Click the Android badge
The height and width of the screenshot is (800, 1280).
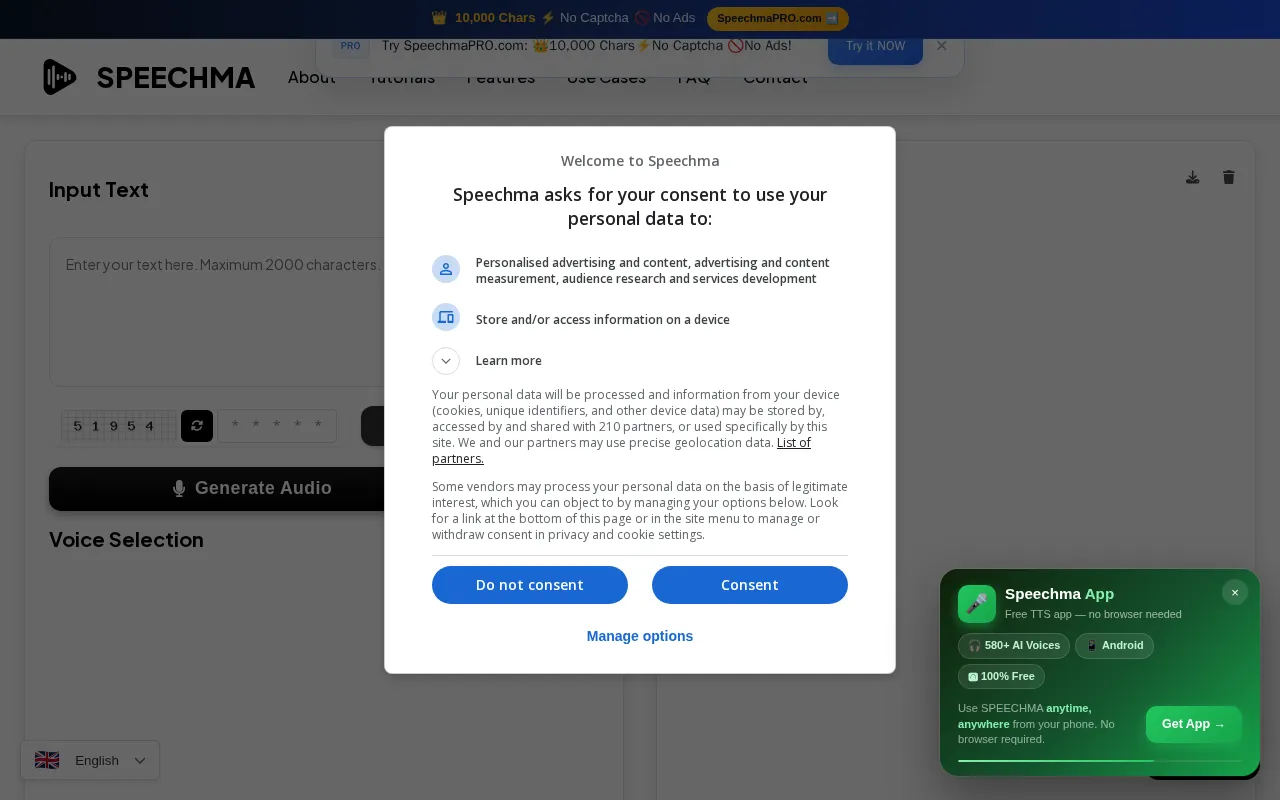point(1114,646)
